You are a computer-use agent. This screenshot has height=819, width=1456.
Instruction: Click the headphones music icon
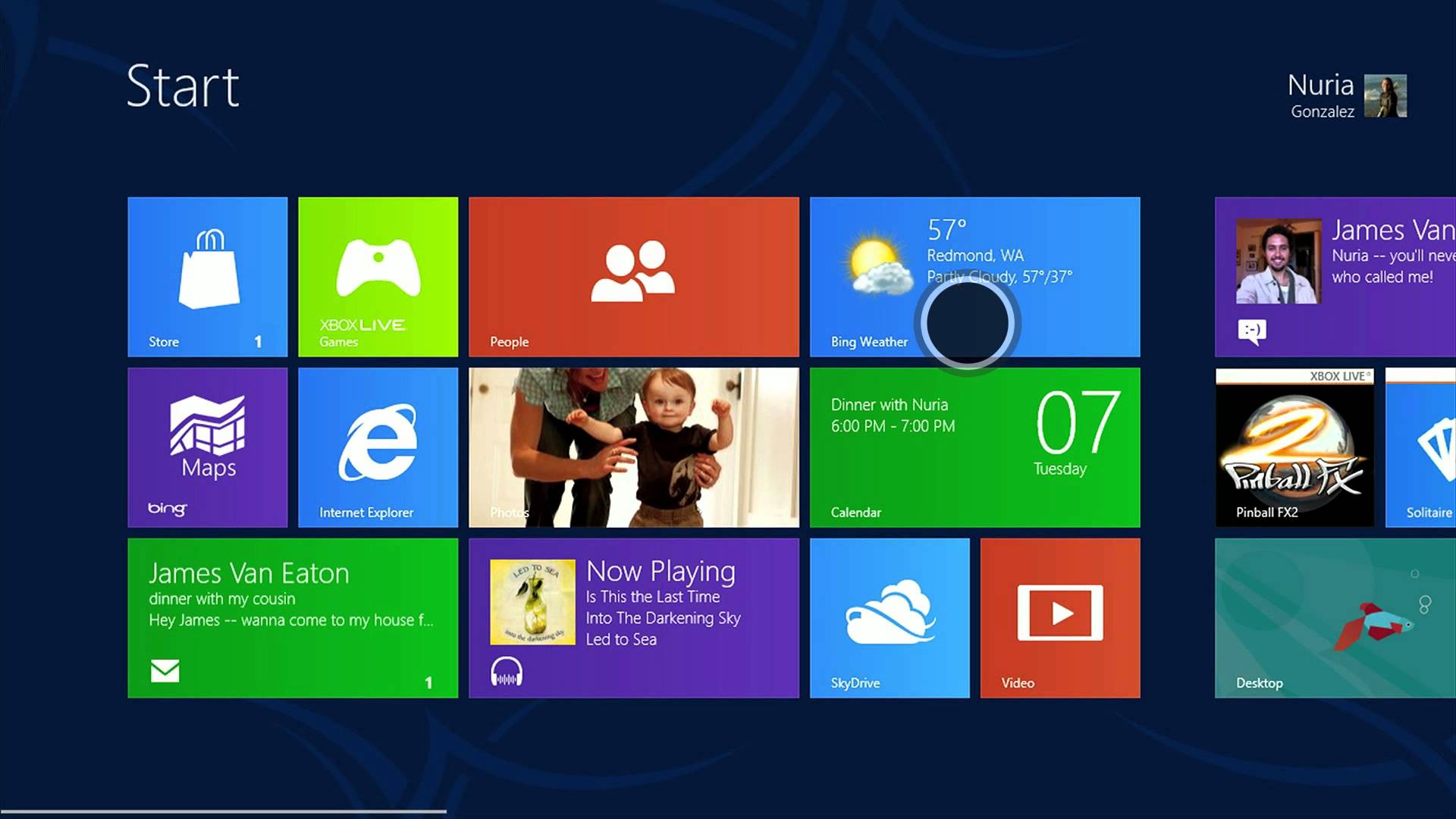click(506, 672)
